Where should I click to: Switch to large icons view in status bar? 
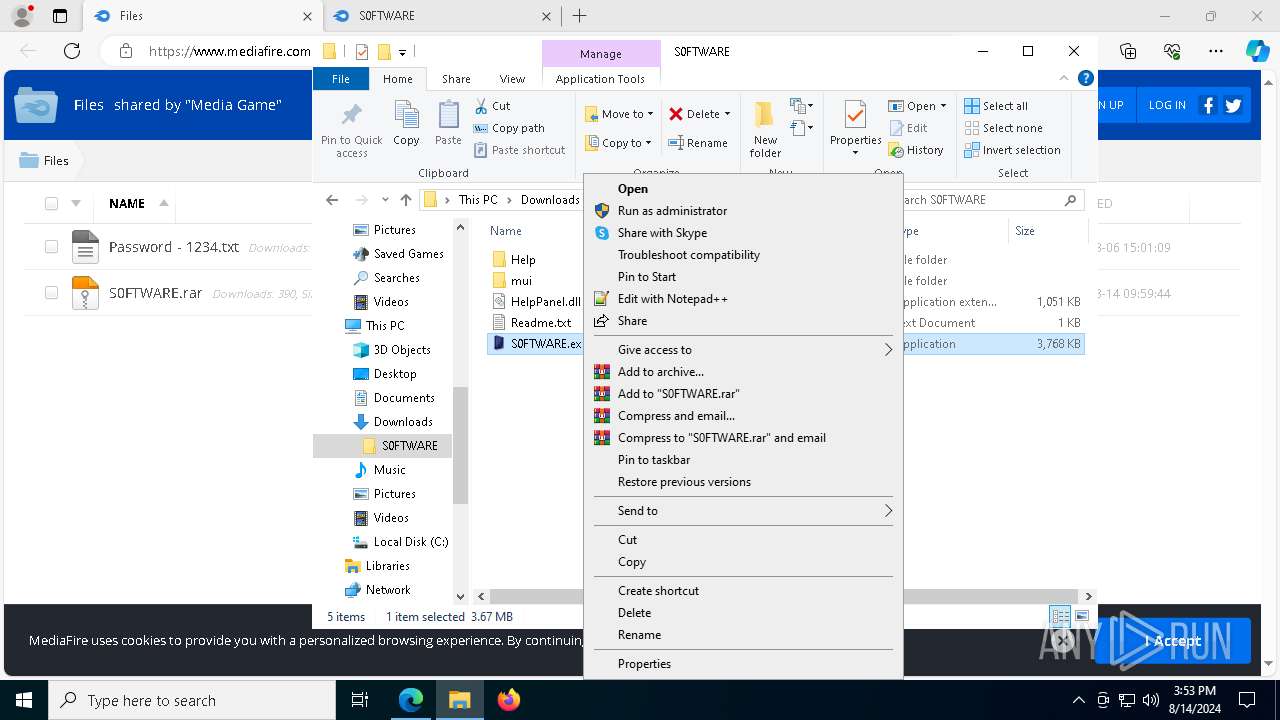point(1081,616)
